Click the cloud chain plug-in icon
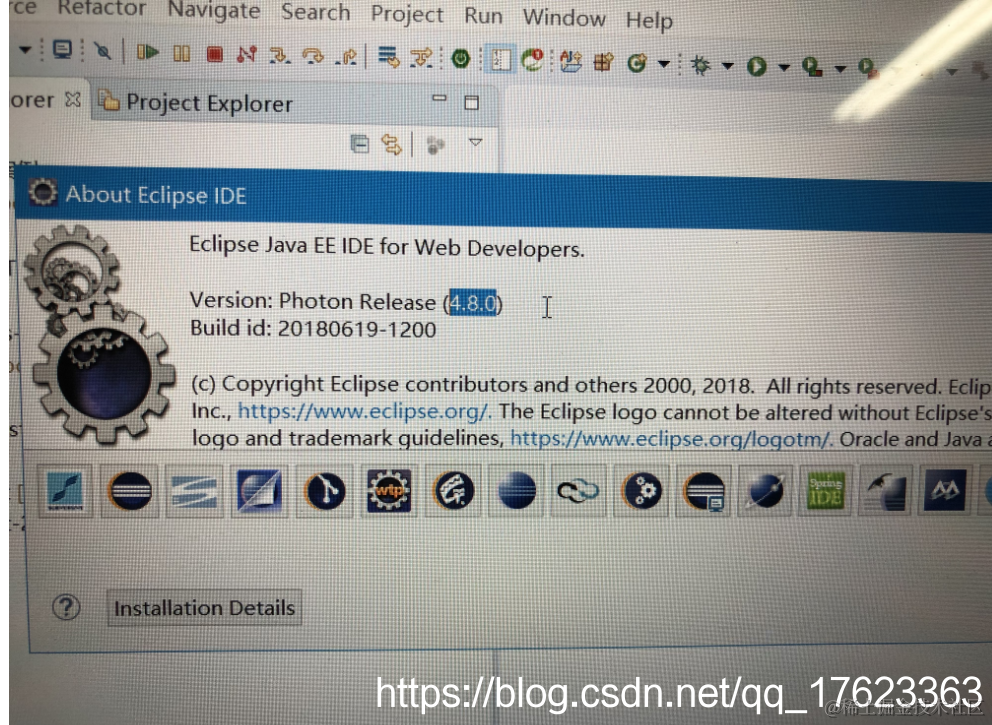The width and height of the screenshot is (992, 725). (577, 490)
